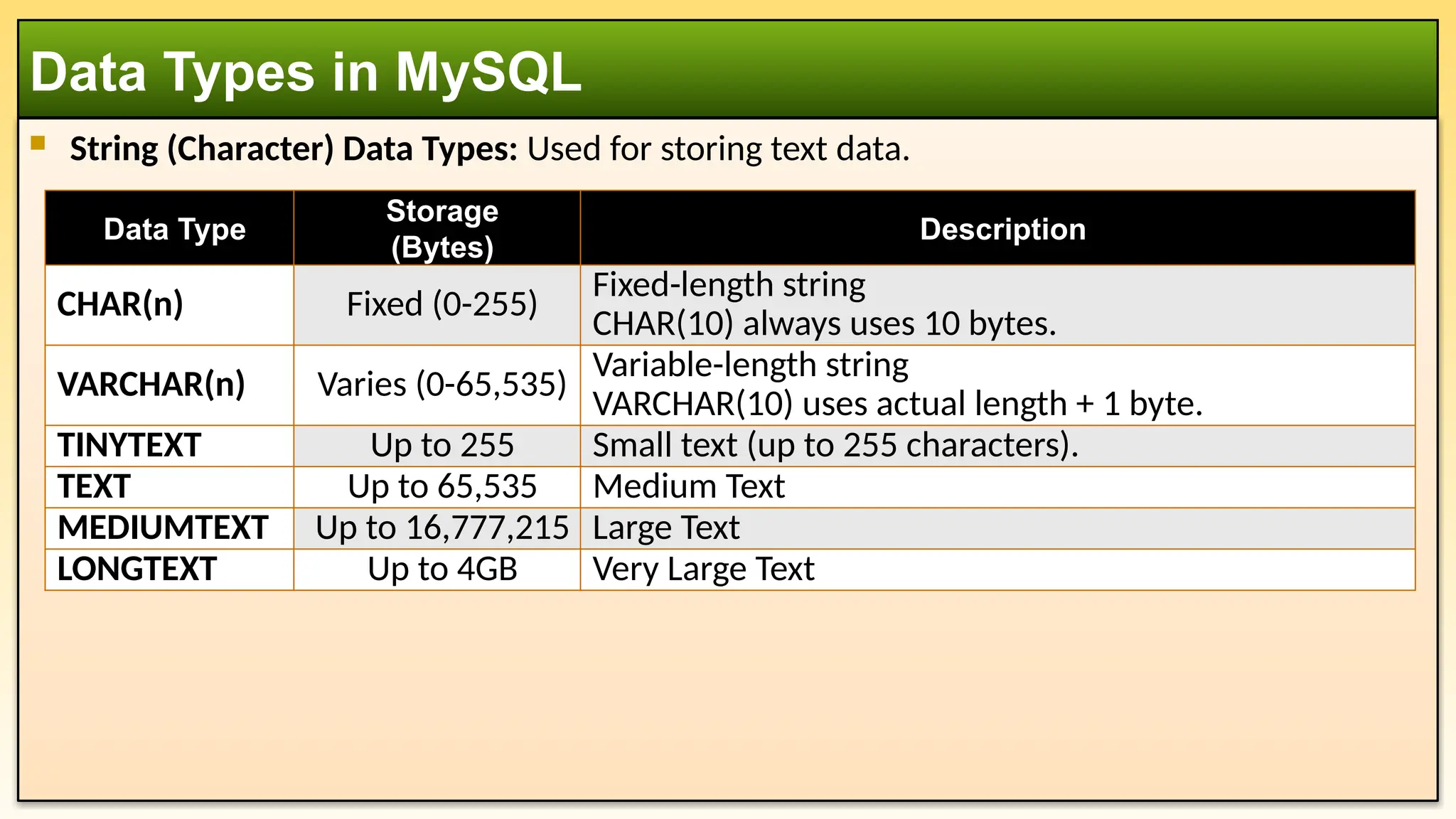Viewport: 1456px width, 819px height.
Task: Click the TINYTEXT row label
Action: click(129, 446)
